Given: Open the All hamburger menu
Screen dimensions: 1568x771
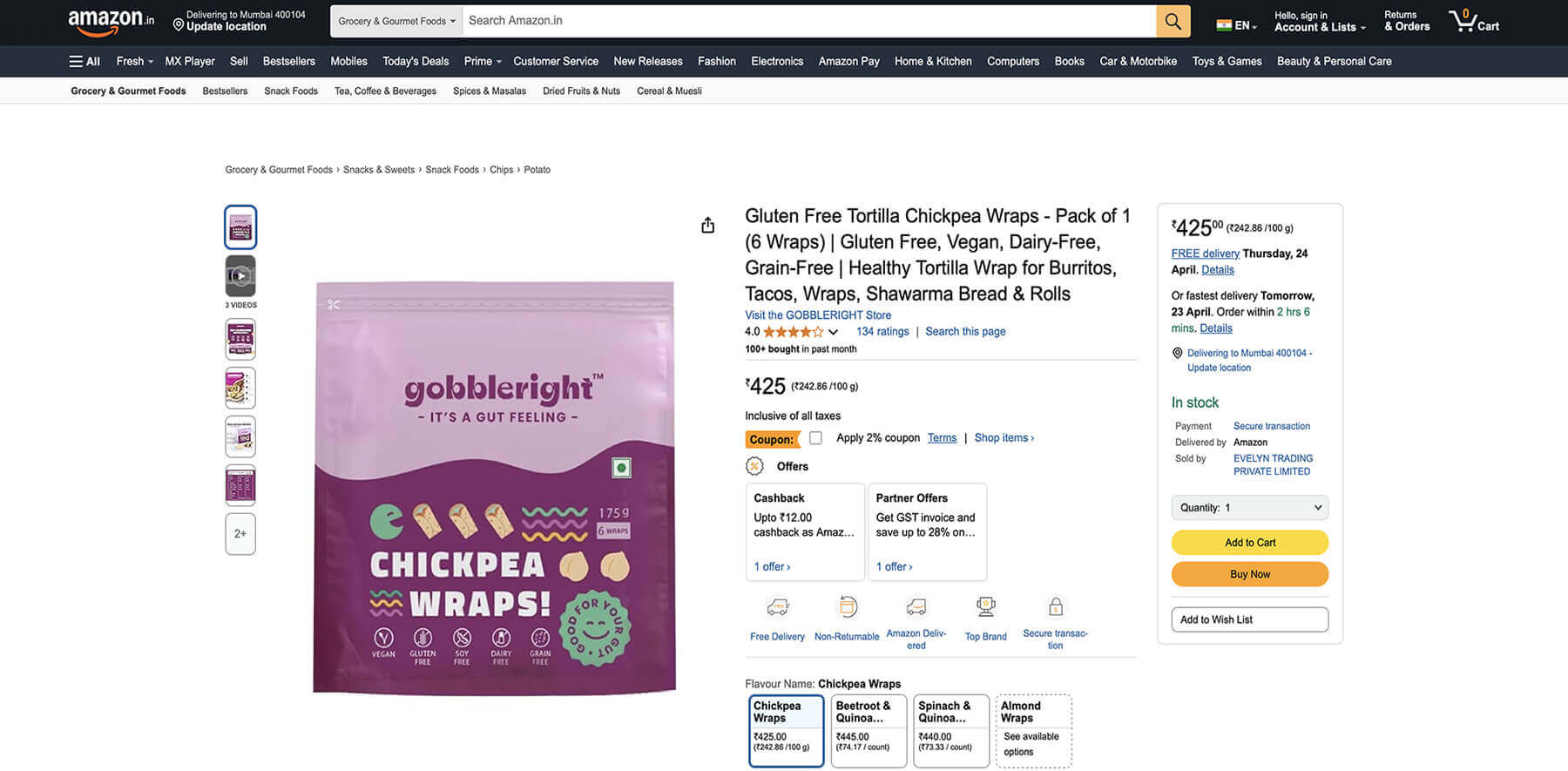Looking at the screenshot, I should 84,61.
